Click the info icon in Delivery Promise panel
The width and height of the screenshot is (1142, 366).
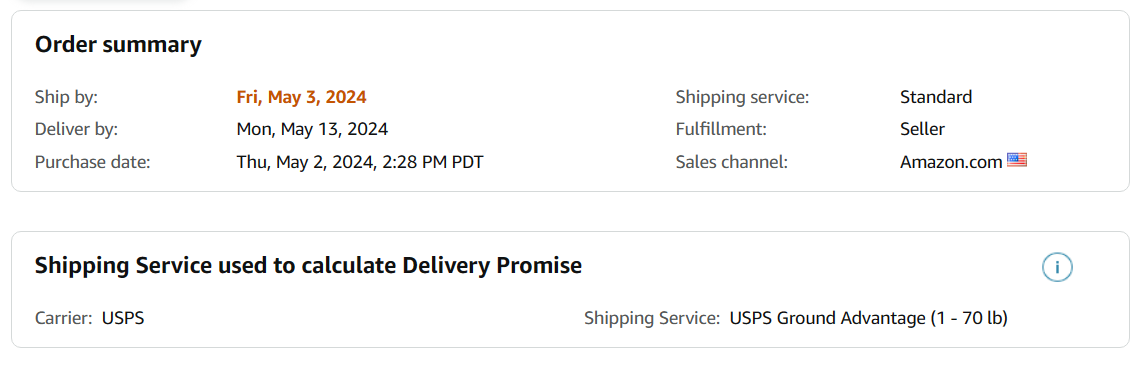coord(1057,268)
